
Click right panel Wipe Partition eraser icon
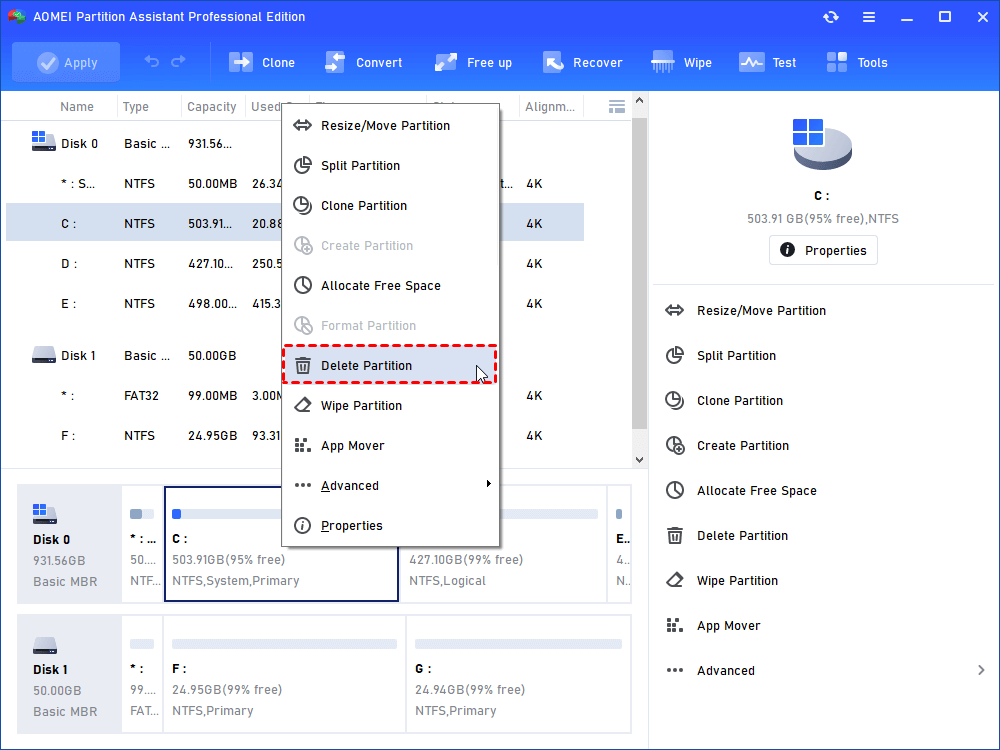pyautogui.click(x=675, y=580)
